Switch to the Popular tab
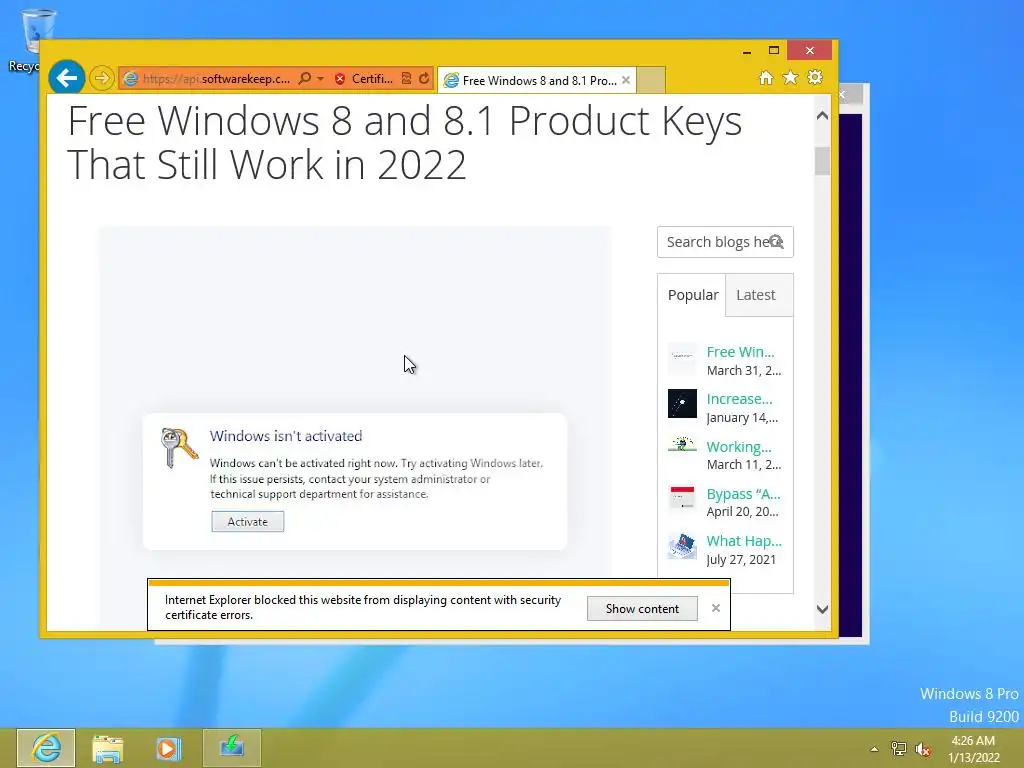This screenshot has width=1024, height=768. [692, 295]
